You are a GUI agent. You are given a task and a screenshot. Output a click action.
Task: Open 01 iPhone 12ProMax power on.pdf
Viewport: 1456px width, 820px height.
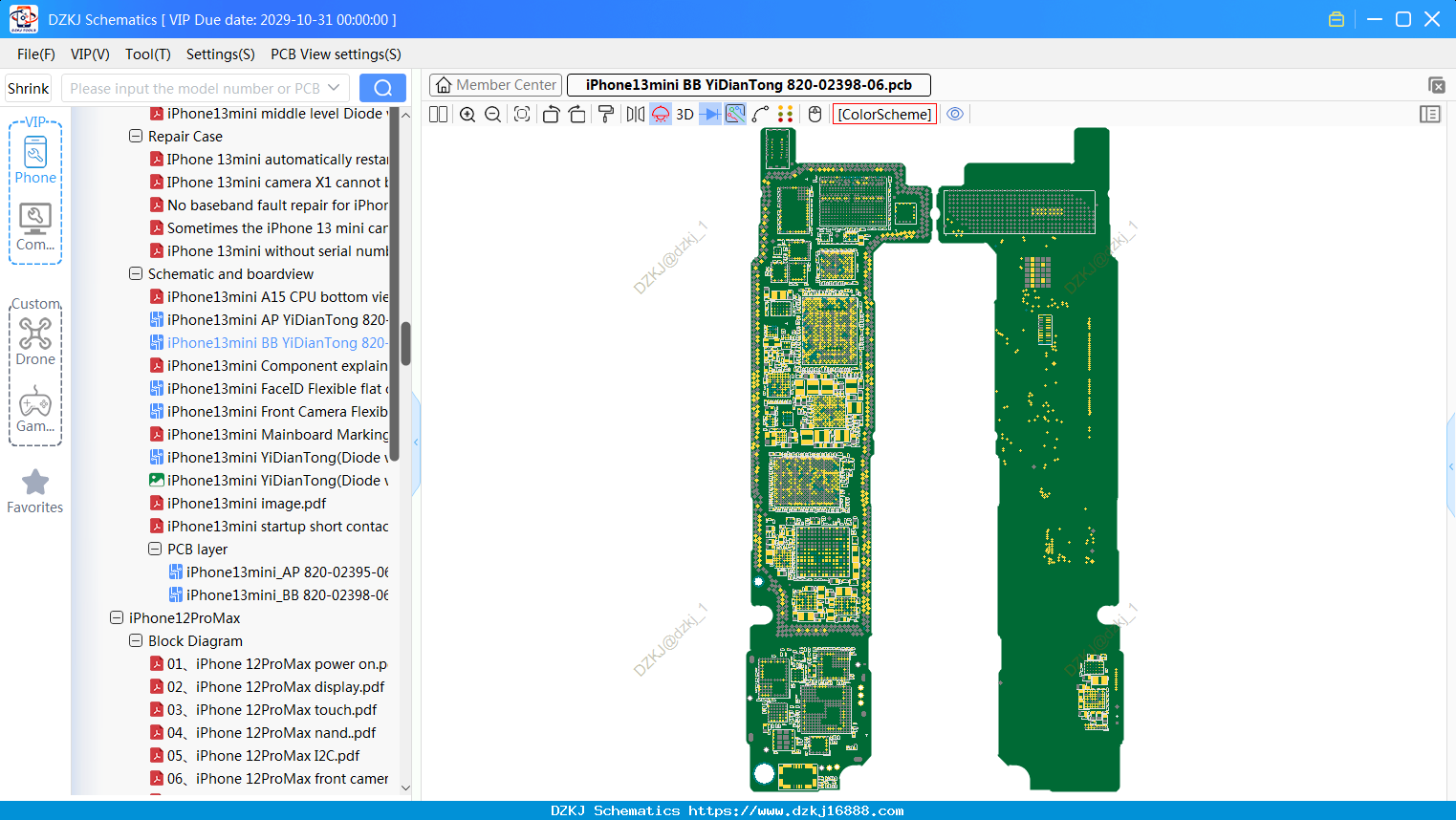tap(269, 664)
